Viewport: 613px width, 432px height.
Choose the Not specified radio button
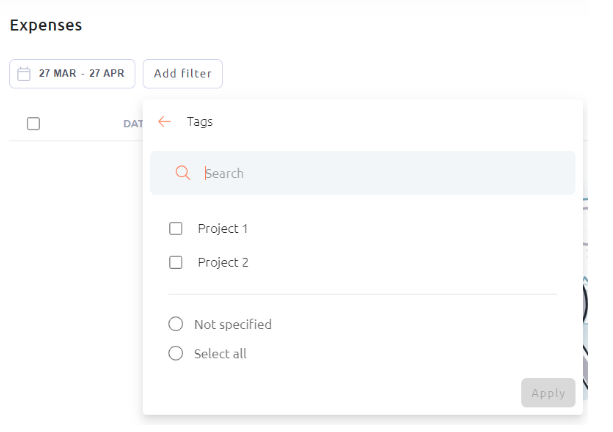[176, 324]
